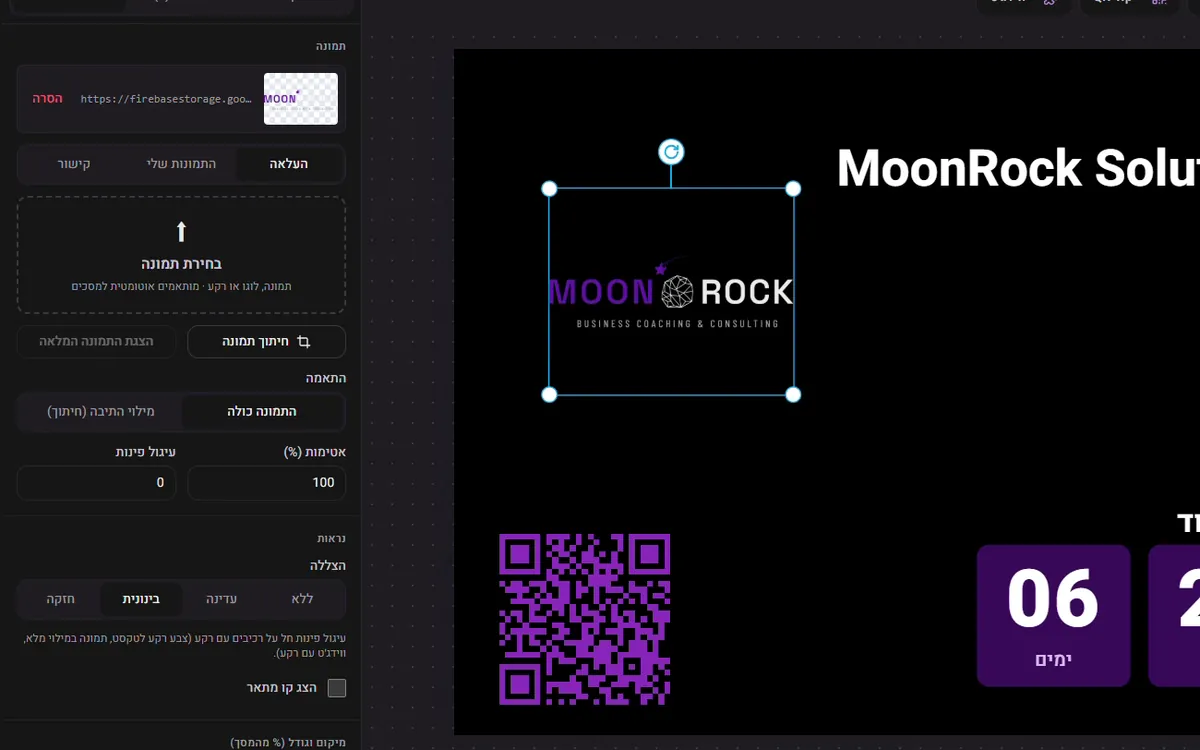The width and height of the screenshot is (1200, 750).
Task: Select the MoonRock Solutions title on the canvas
Action: (1018, 168)
